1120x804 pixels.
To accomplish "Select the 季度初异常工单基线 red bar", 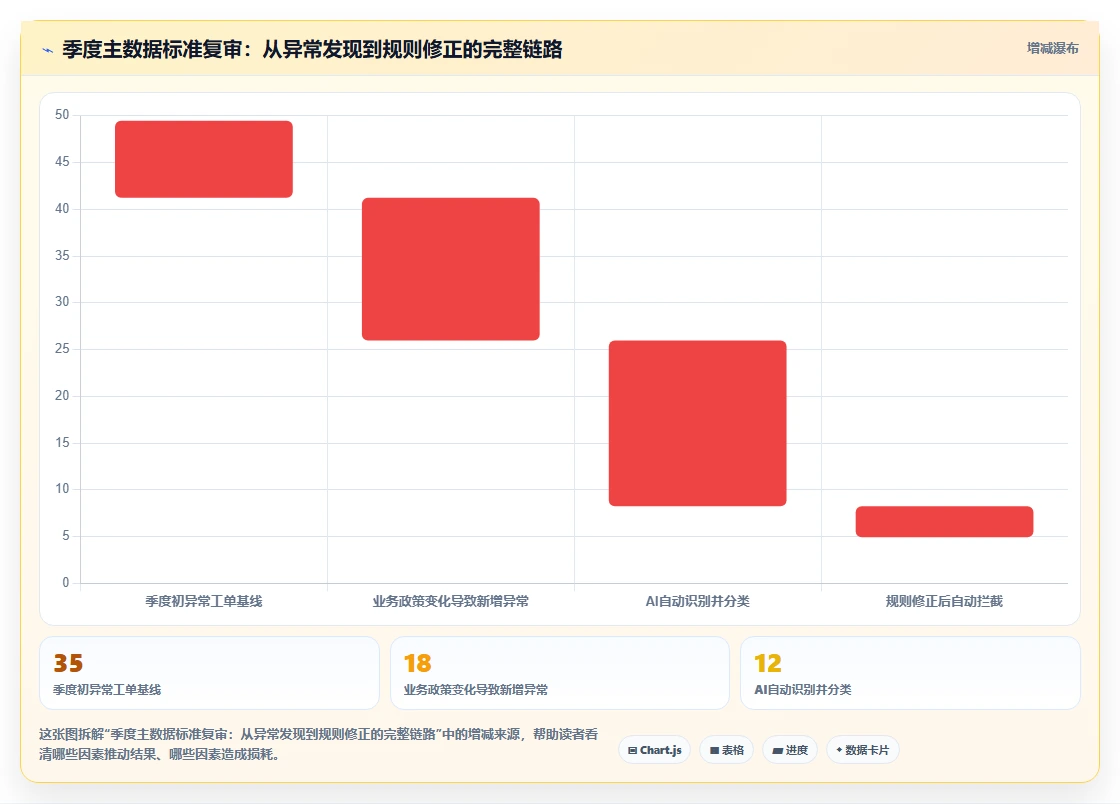I will 204,159.
